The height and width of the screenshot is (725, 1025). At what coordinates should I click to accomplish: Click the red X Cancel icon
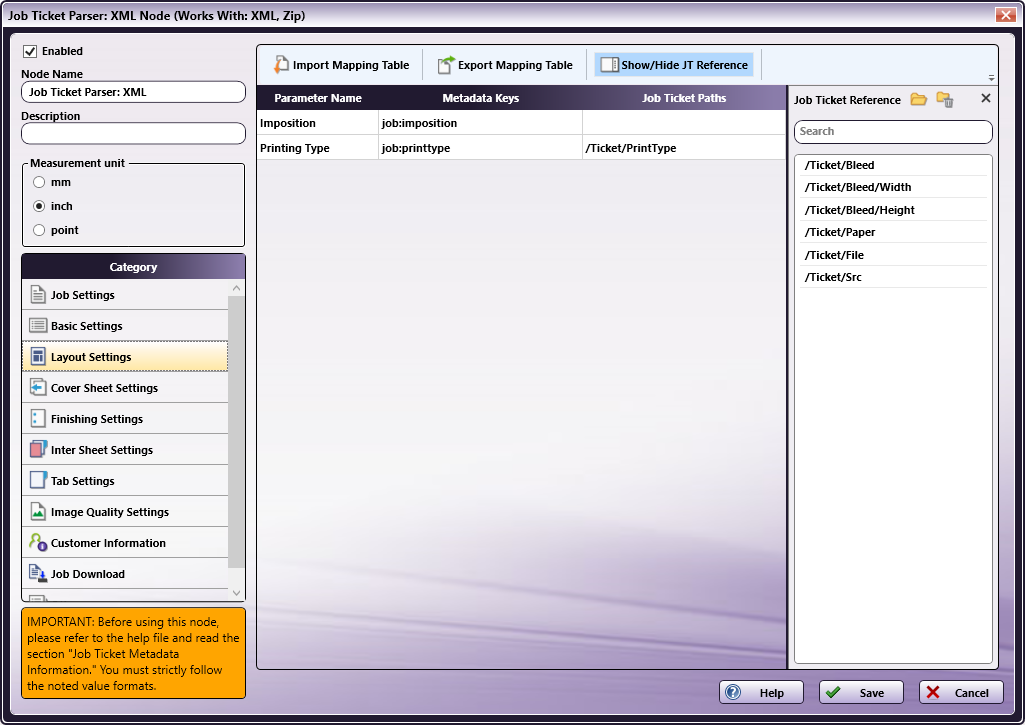click(933, 692)
